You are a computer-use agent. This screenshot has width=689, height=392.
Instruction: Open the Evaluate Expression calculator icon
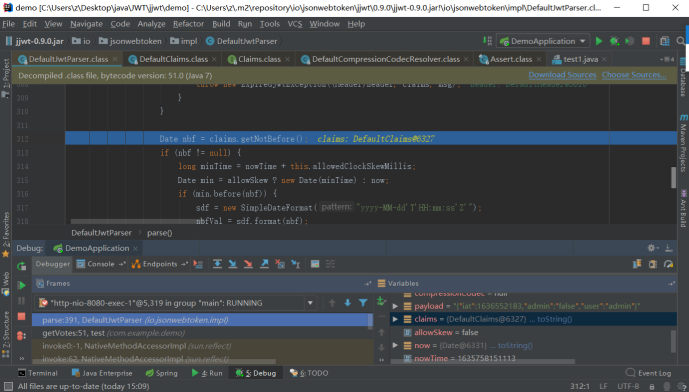[315, 264]
